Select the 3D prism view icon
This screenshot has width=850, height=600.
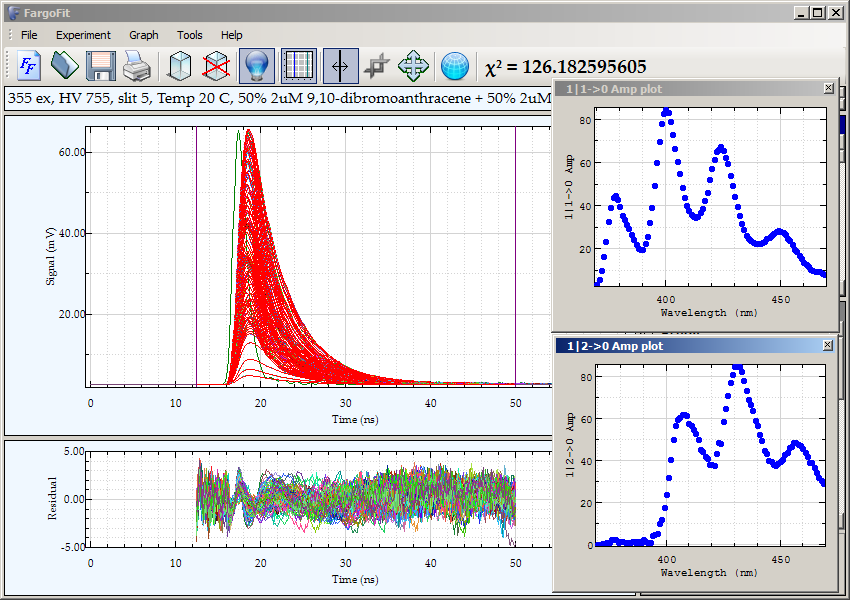pos(180,65)
